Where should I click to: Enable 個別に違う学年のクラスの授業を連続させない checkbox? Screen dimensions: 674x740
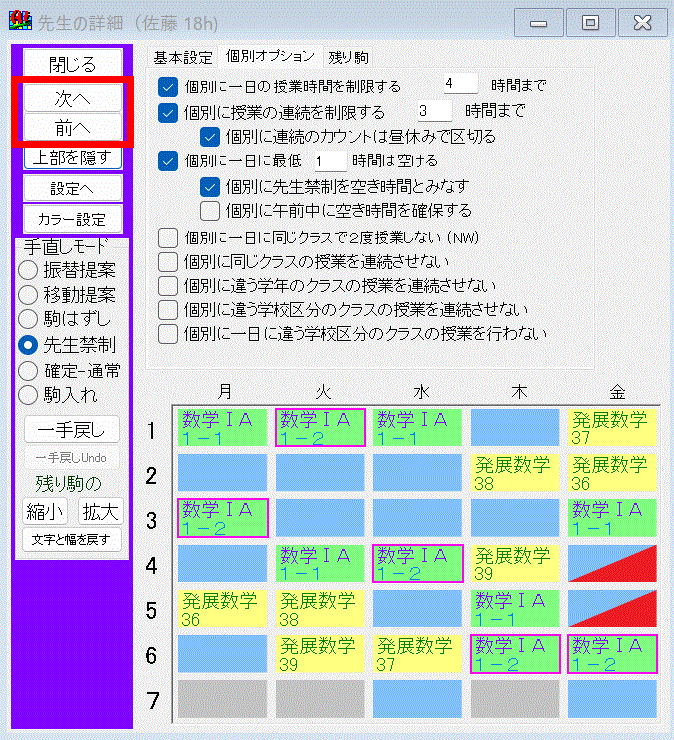click(168, 286)
